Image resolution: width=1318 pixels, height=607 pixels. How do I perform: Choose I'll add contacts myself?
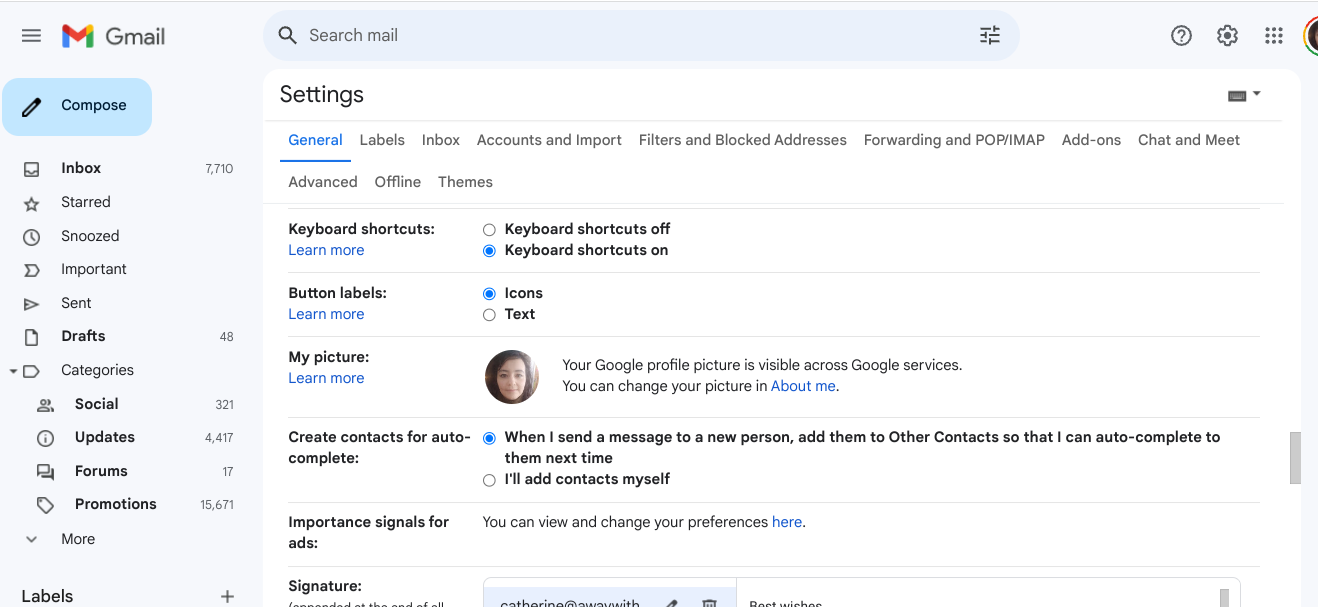point(489,480)
